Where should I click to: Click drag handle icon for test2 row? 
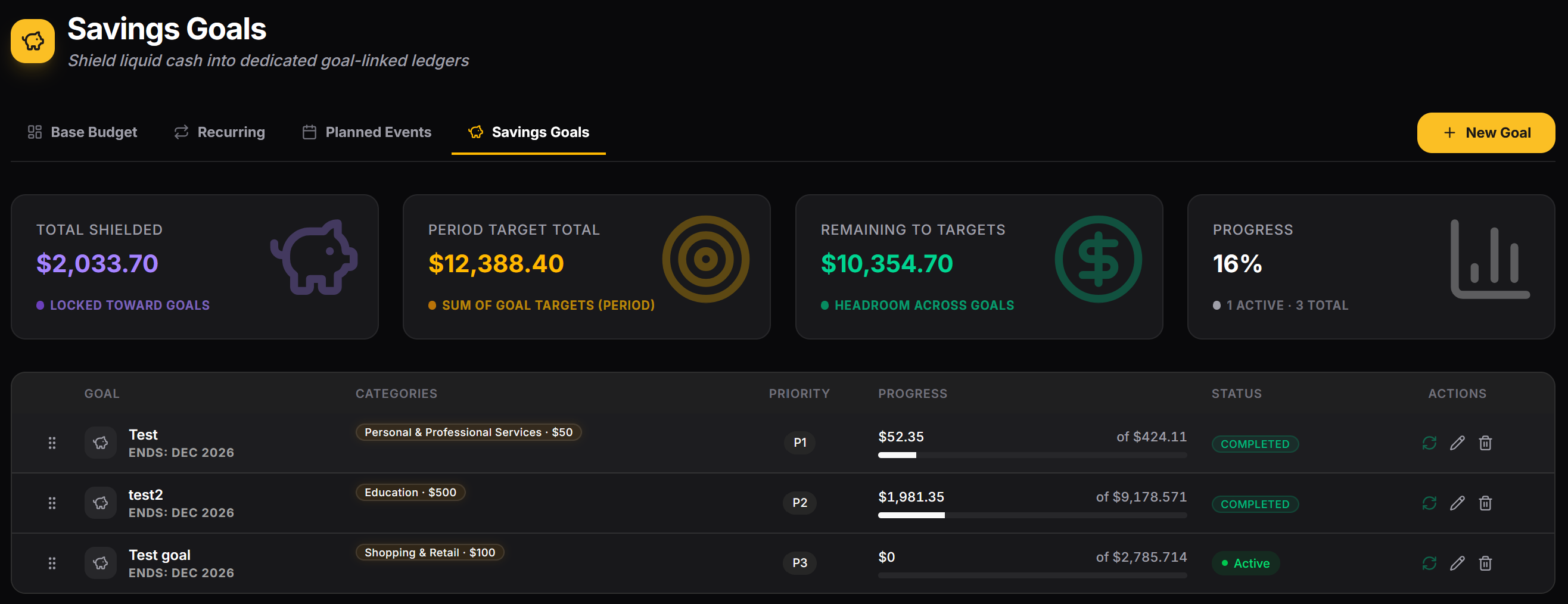pos(52,503)
